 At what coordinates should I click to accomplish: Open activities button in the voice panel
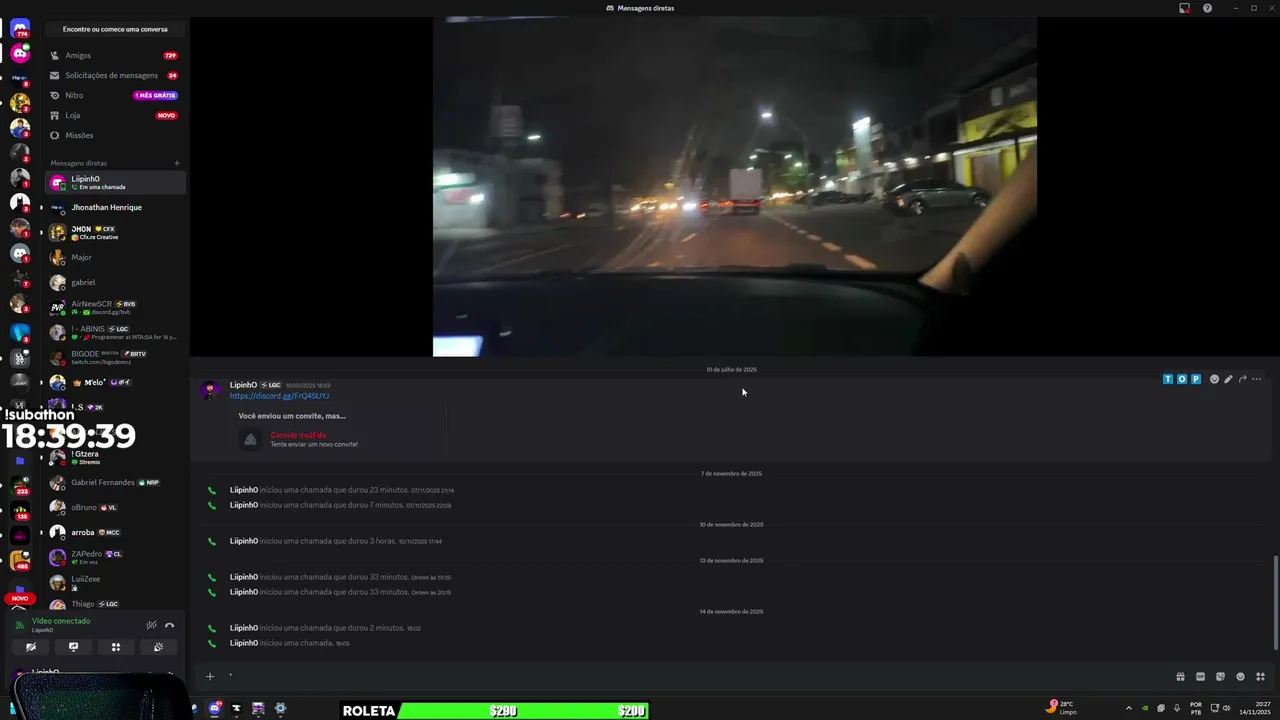pos(116,647)
